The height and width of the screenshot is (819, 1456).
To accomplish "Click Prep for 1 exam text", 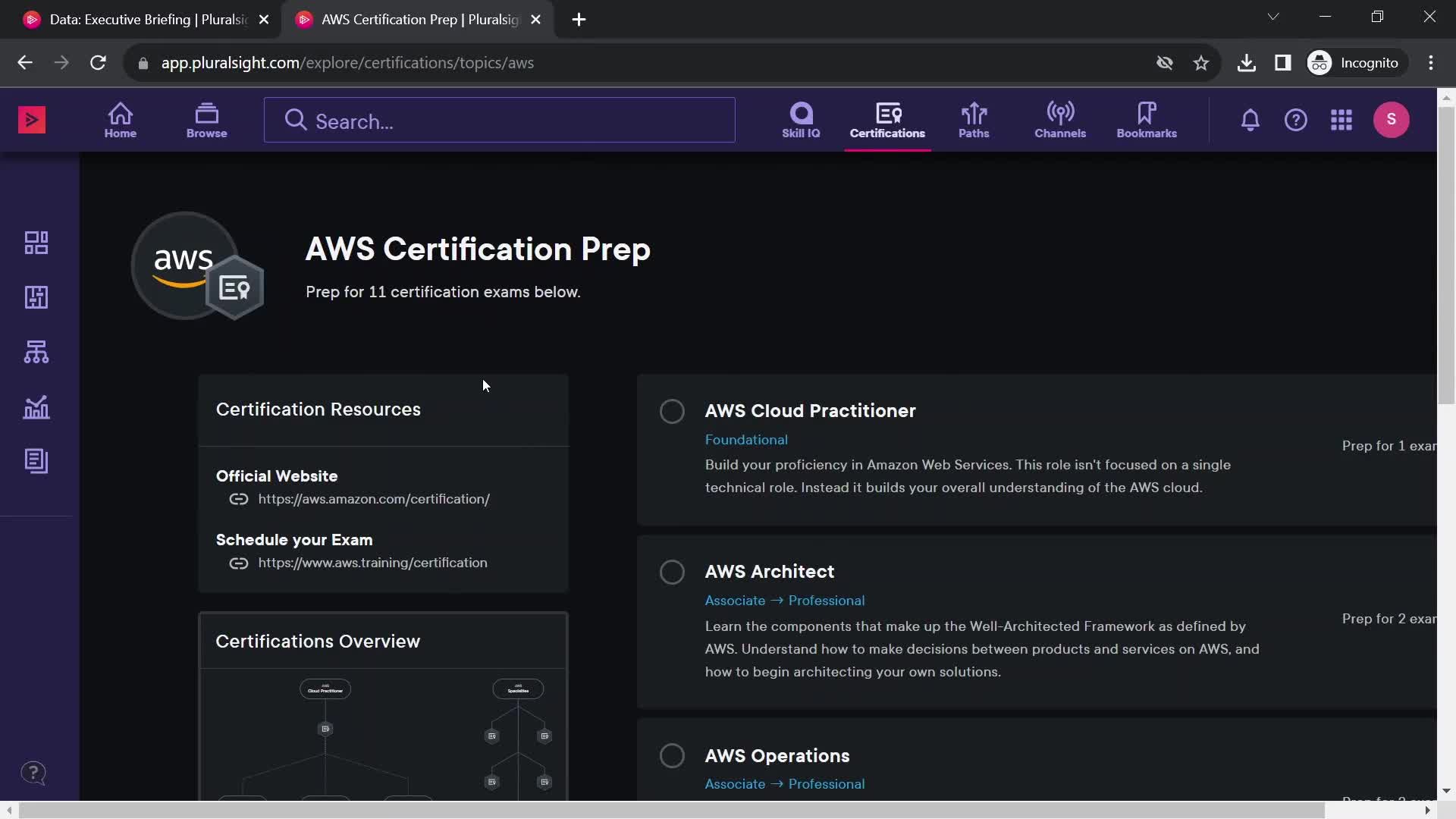I will (x=1389, y=446).
